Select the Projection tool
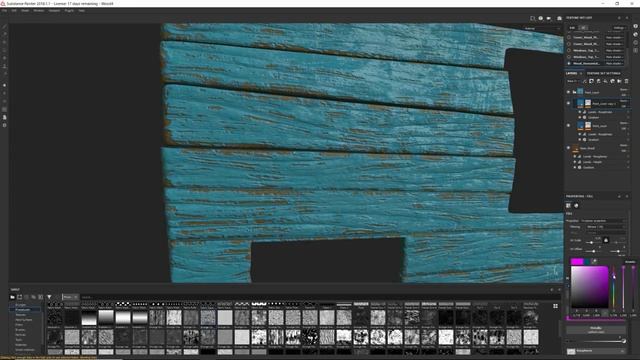Viewport: 640px width, 360px height. [x=4, y=42]
